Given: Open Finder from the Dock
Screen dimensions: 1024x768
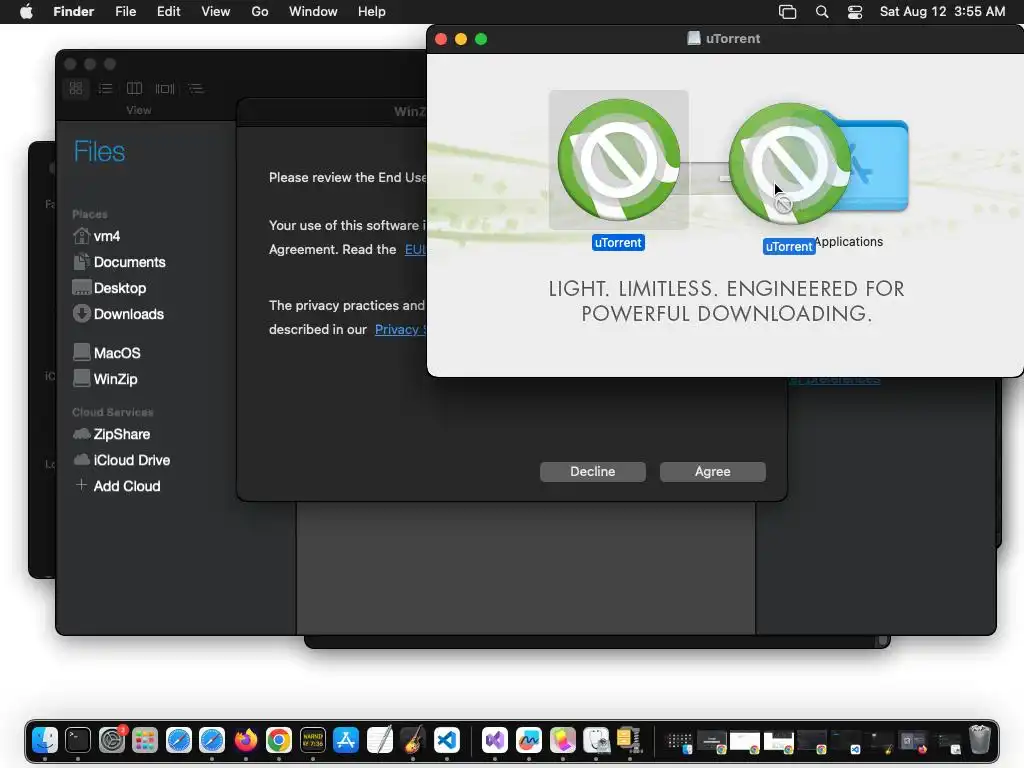Looking at the screenshot, I should [x=45, y=740].
